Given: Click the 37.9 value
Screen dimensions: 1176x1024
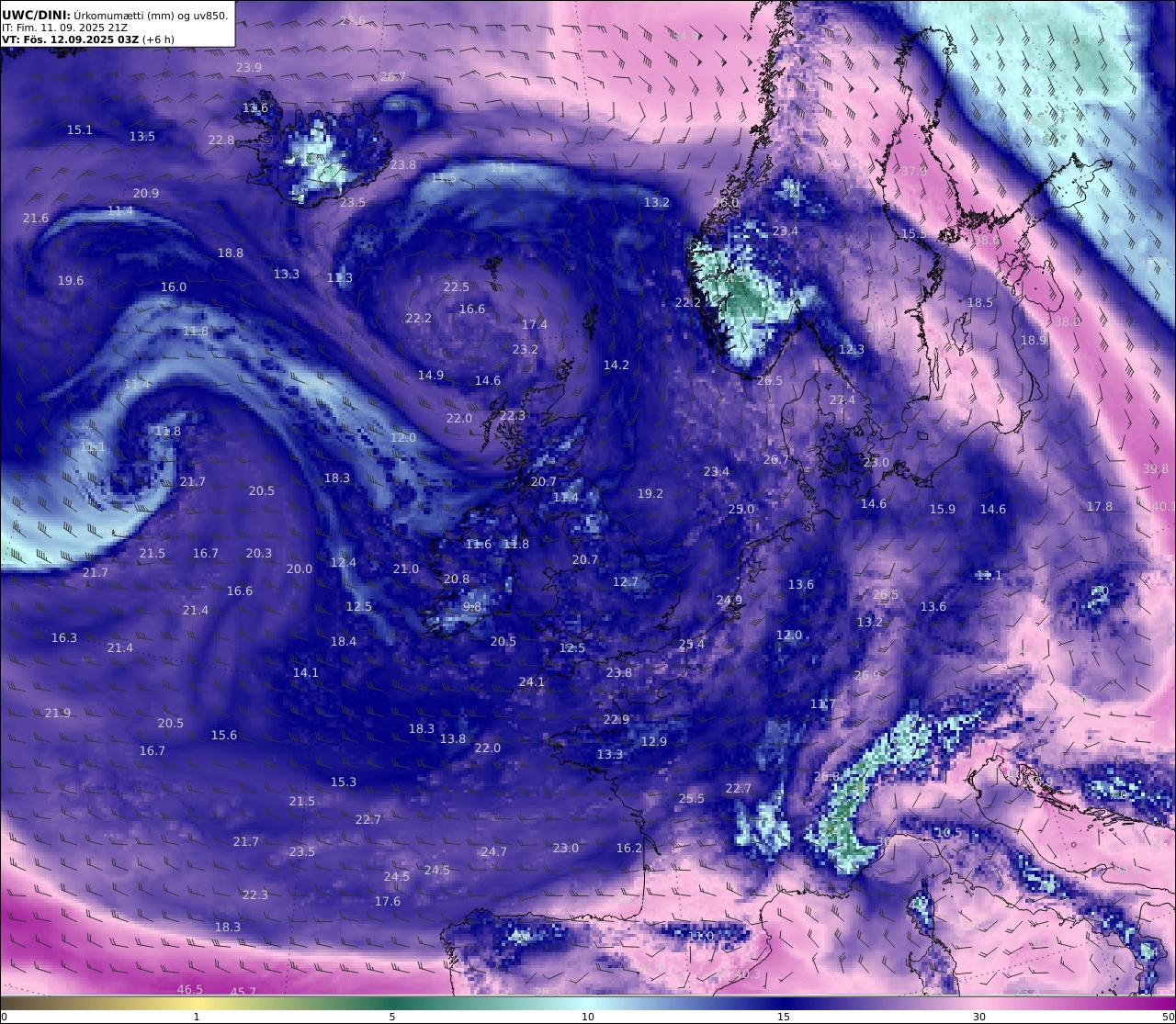Looking at the screenshot, I should [x=914, y=172].
